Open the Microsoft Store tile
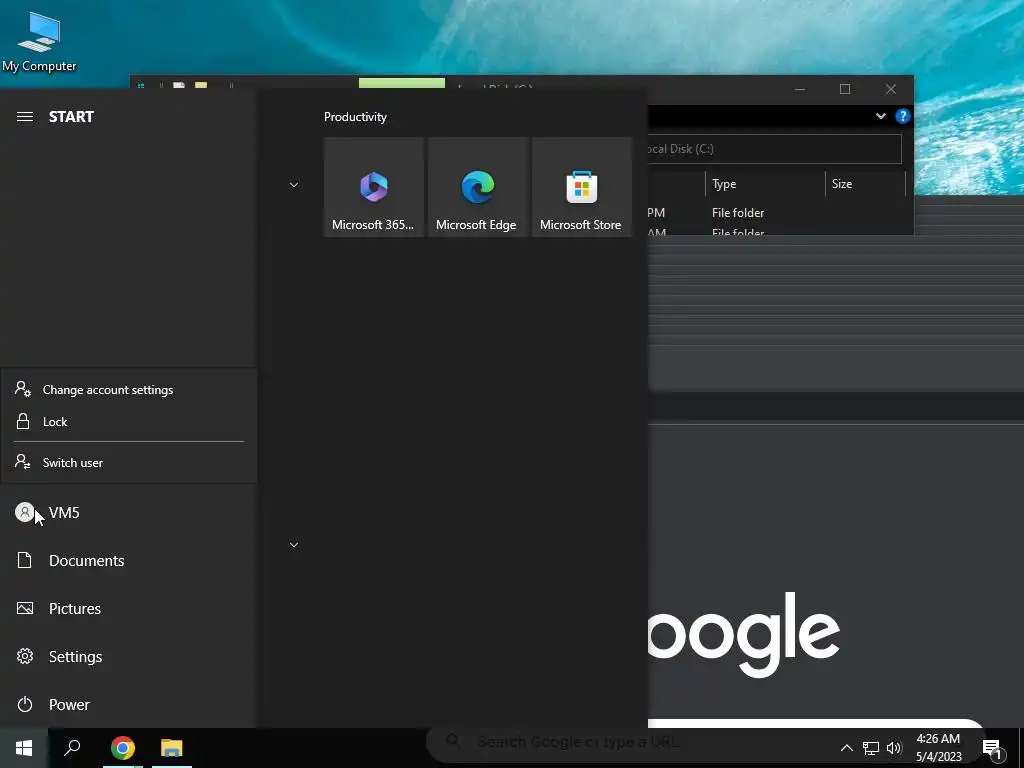This screenshot has width=1024, height=768. 581,187
